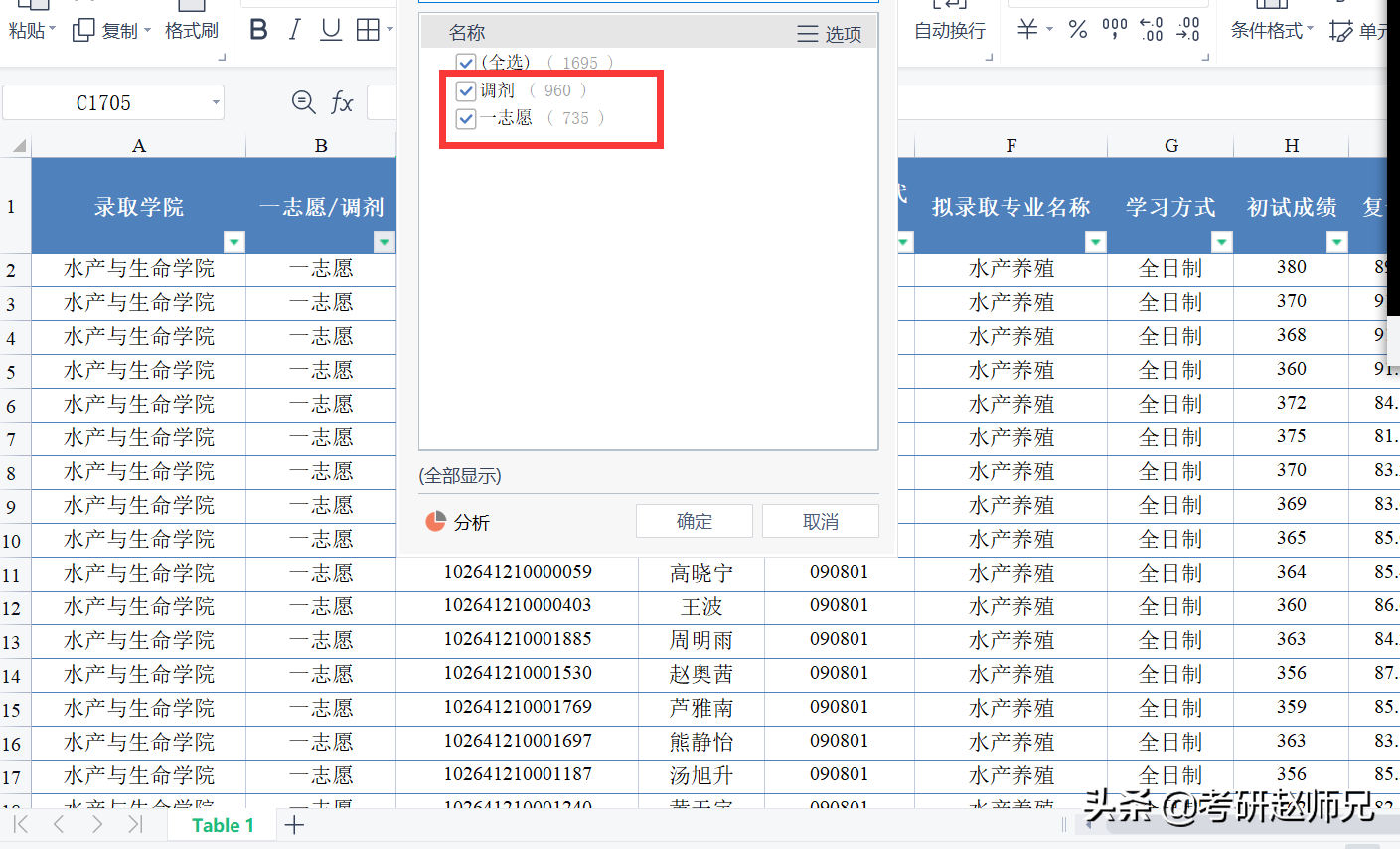Image resolution: width=1400 pixels, height=849 pixels.
Task: Uncheck the 一志愿 (735) filter item
Action: 466,118
